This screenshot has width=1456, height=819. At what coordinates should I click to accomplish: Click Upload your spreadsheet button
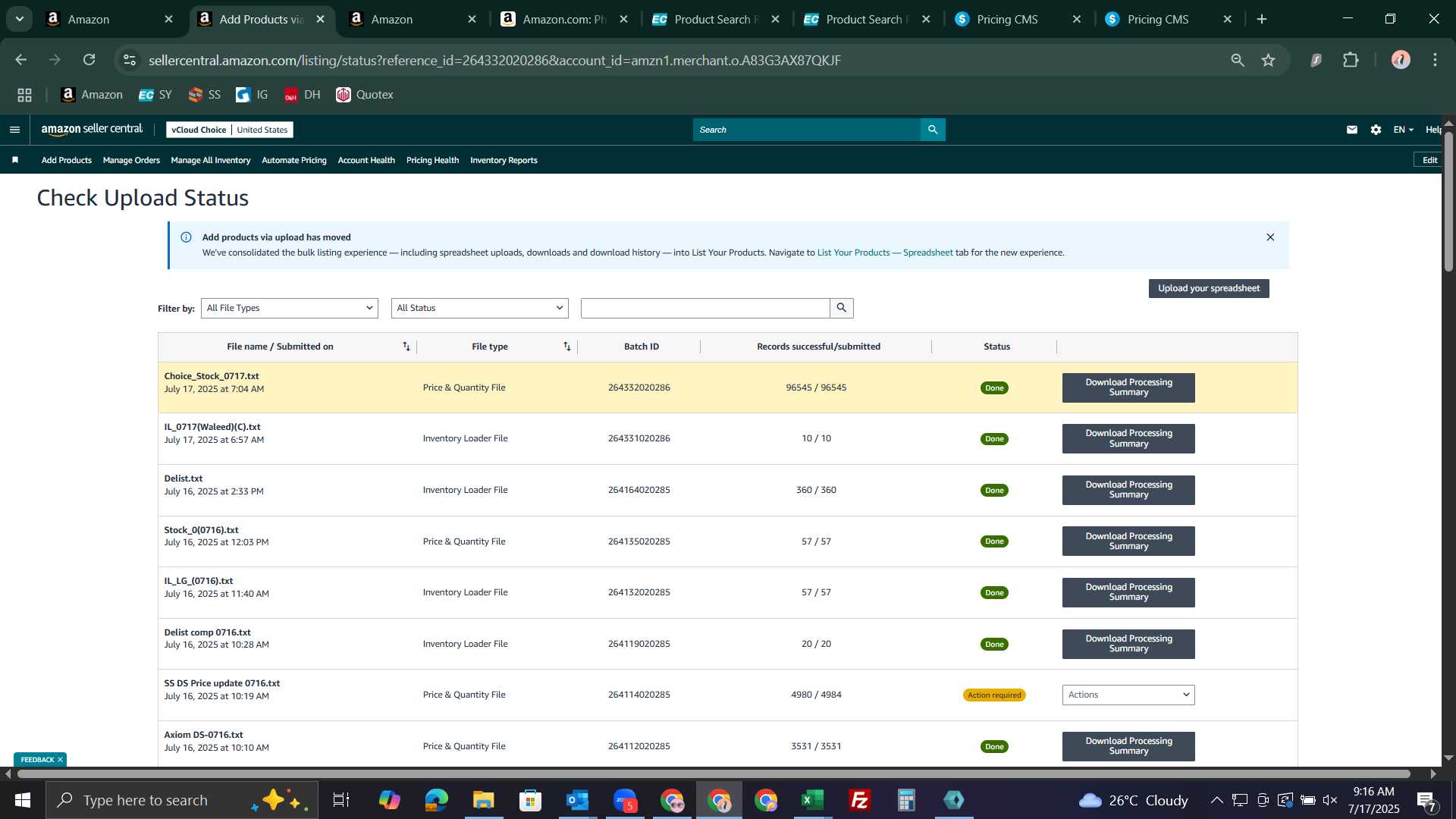[1208, 288]
